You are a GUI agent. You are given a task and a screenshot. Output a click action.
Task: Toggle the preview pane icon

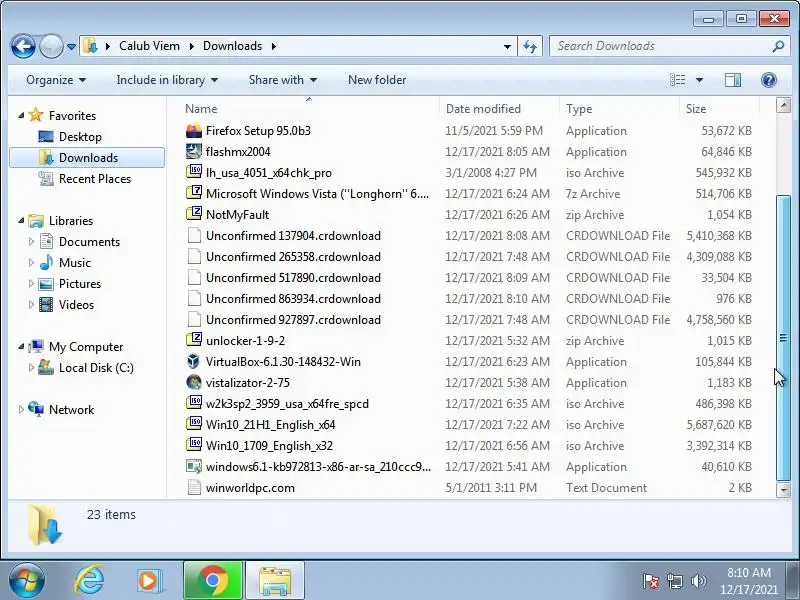click(x=733, y=80)
